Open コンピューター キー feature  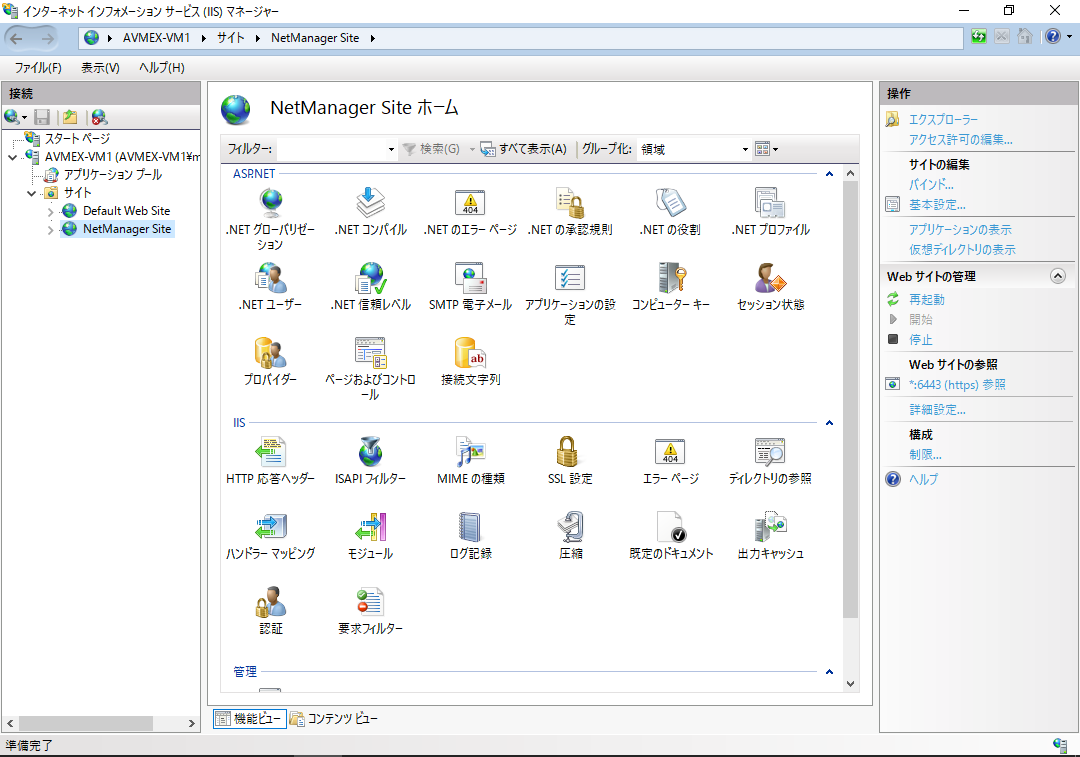click(670, 287)
